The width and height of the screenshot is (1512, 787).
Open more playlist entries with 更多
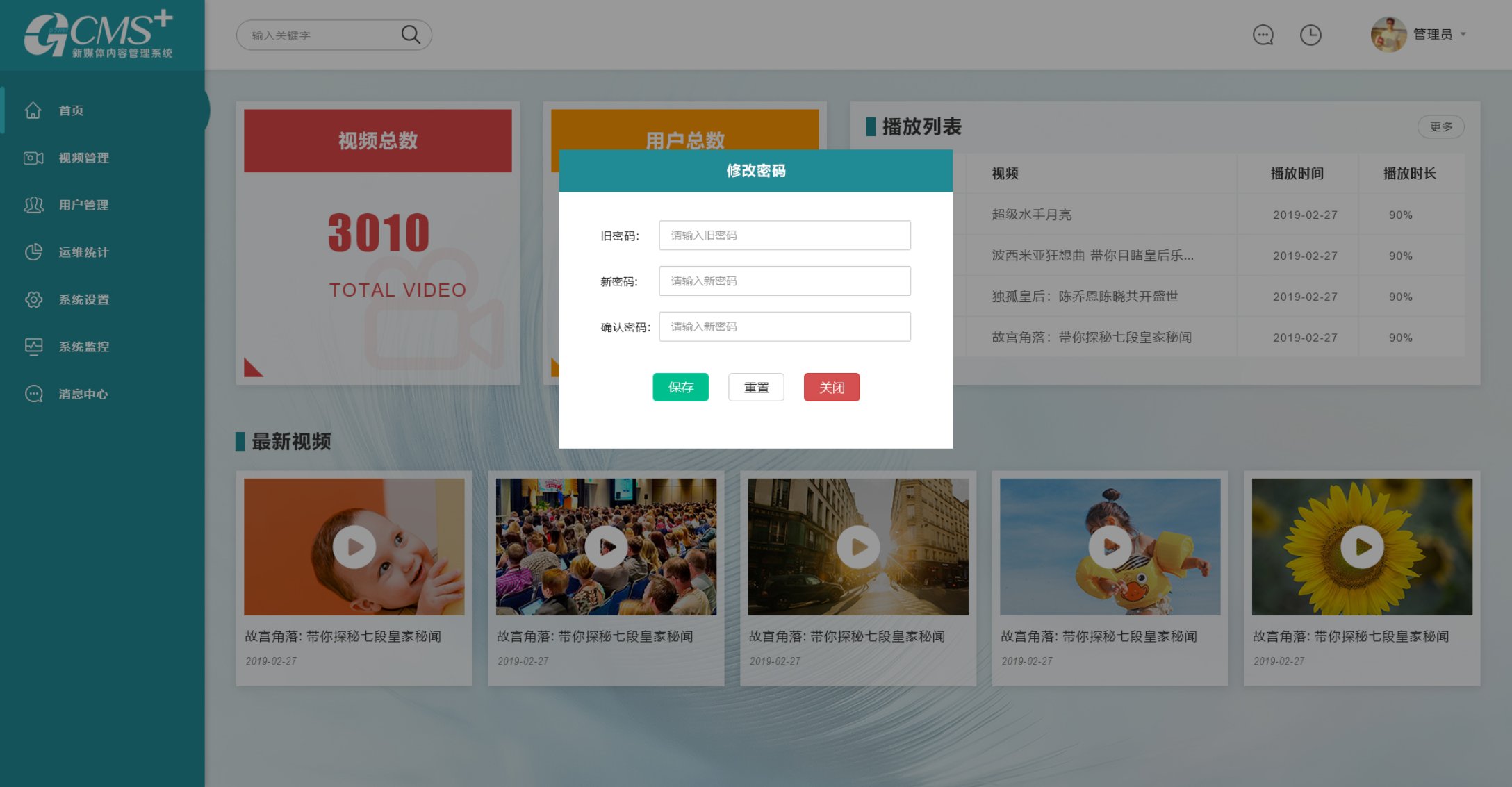[x=1440, y=126]
